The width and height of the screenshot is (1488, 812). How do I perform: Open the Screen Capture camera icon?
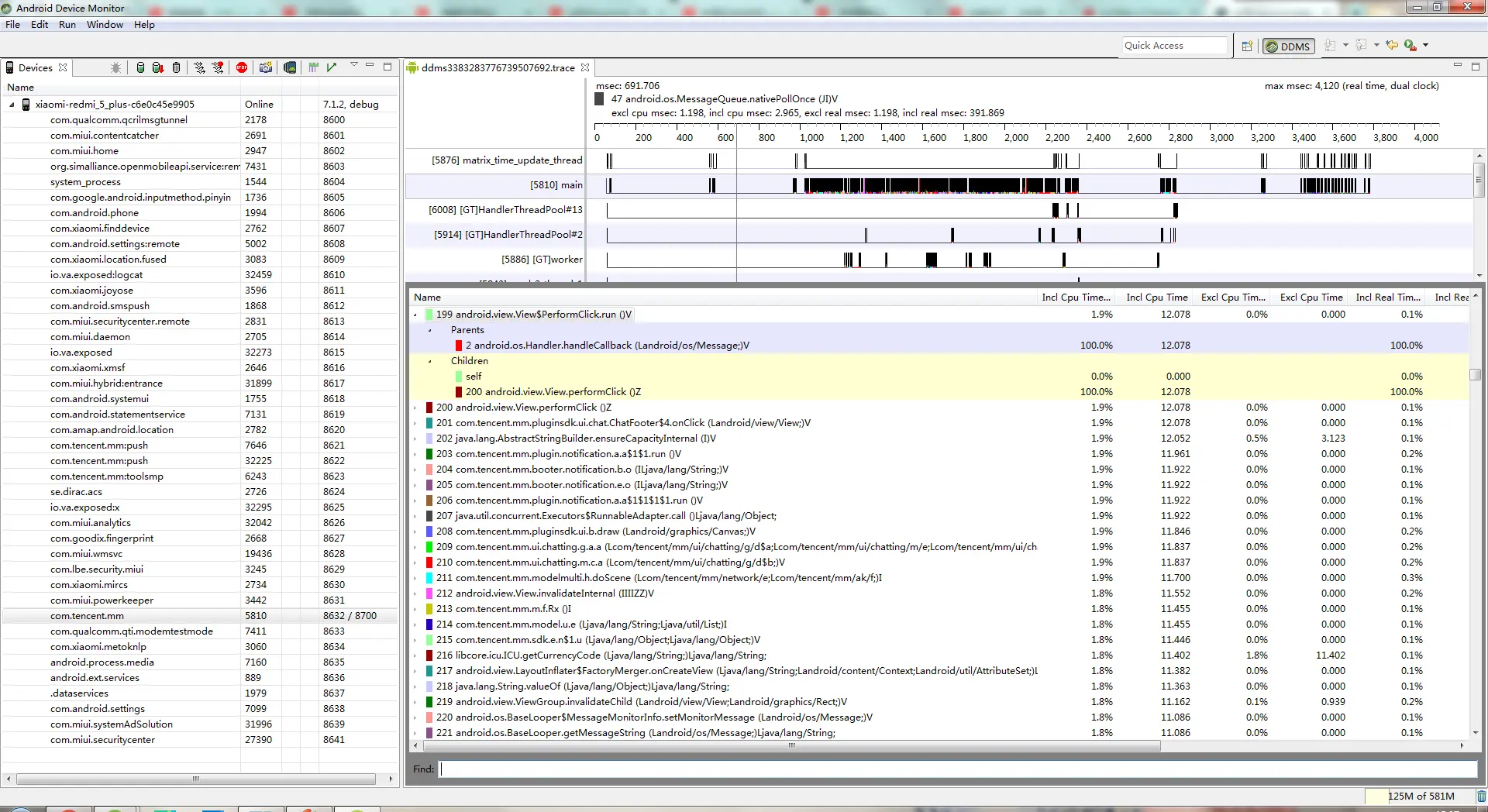266,67
